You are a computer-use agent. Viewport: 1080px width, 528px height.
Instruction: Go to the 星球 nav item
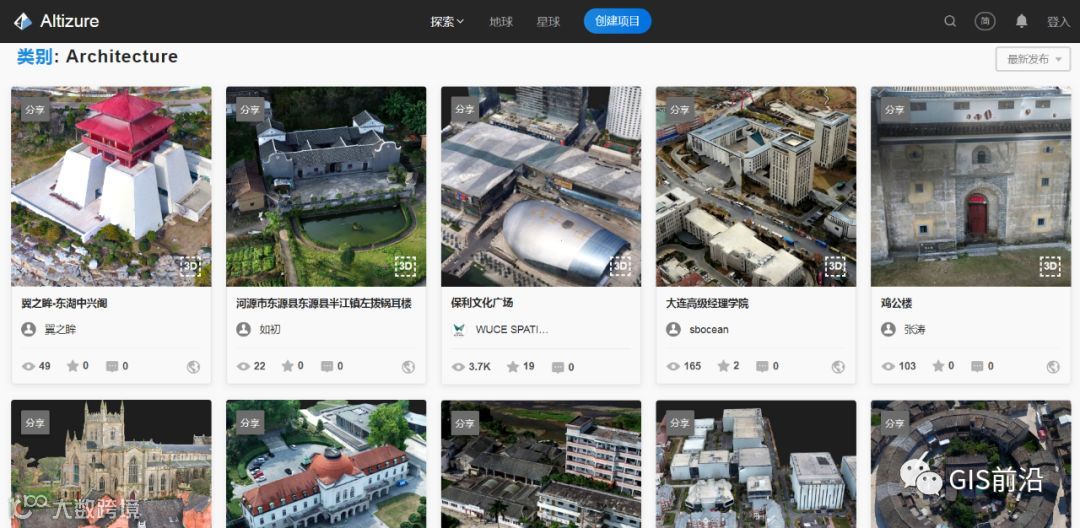pos(548,21)
